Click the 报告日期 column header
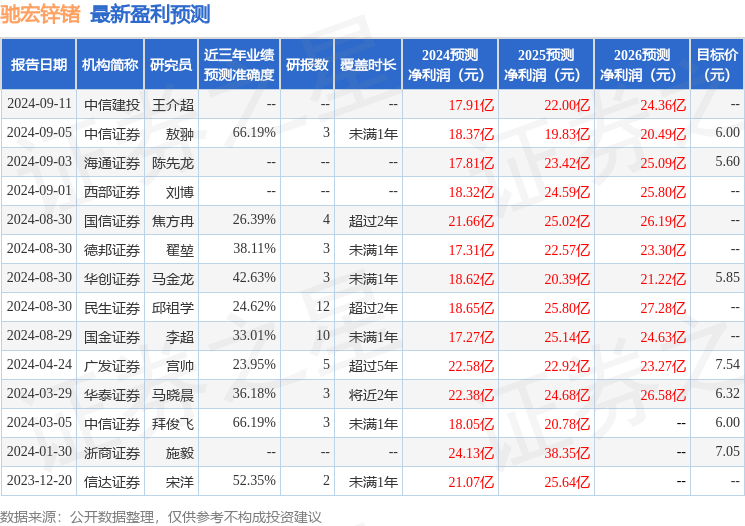This screenshot has width=745, height=526. click(x=38, y=65)
